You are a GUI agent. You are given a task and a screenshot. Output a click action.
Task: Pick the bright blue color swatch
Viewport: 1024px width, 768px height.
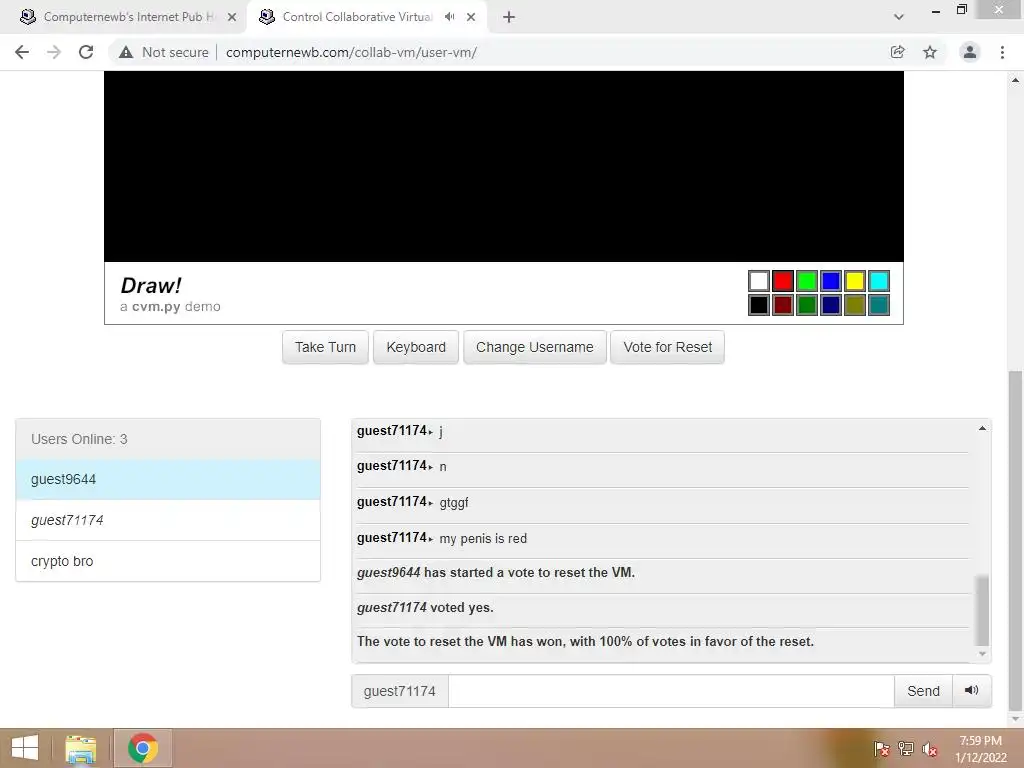[831, 281]
